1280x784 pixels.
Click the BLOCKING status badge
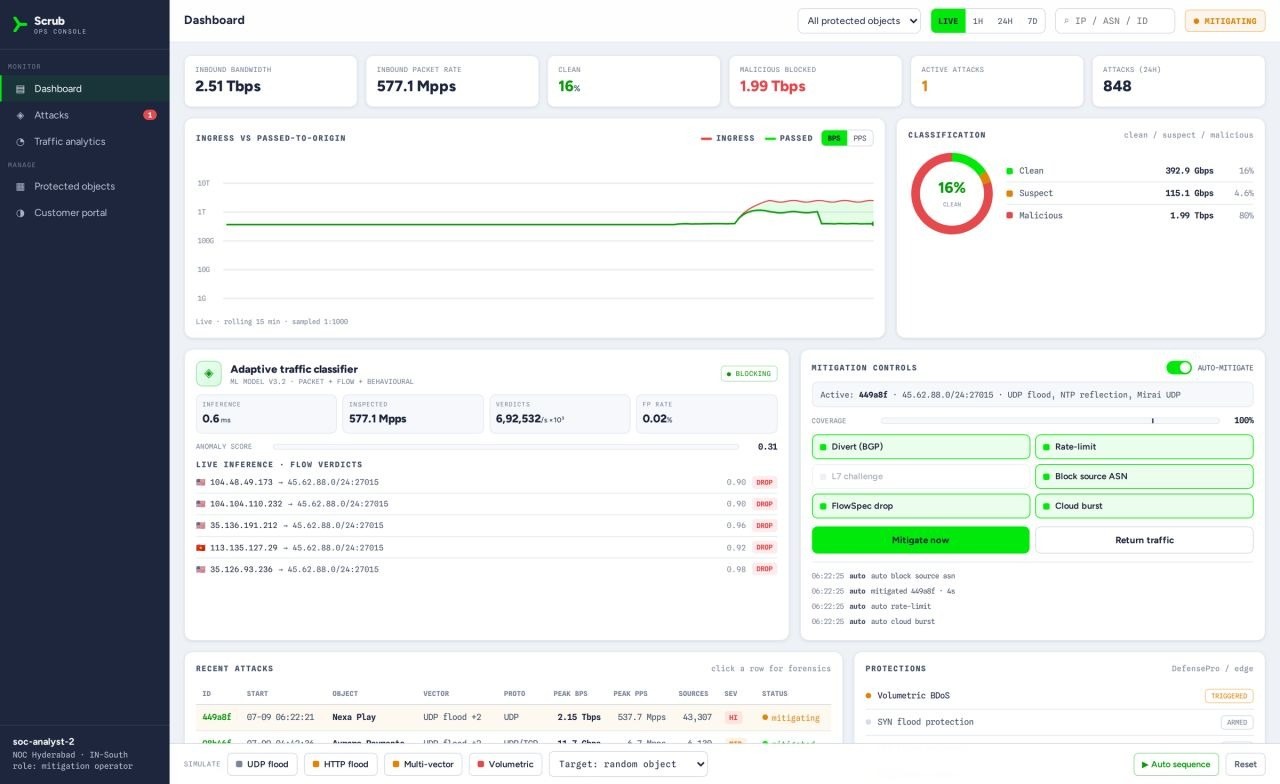(x=749, y=374)
